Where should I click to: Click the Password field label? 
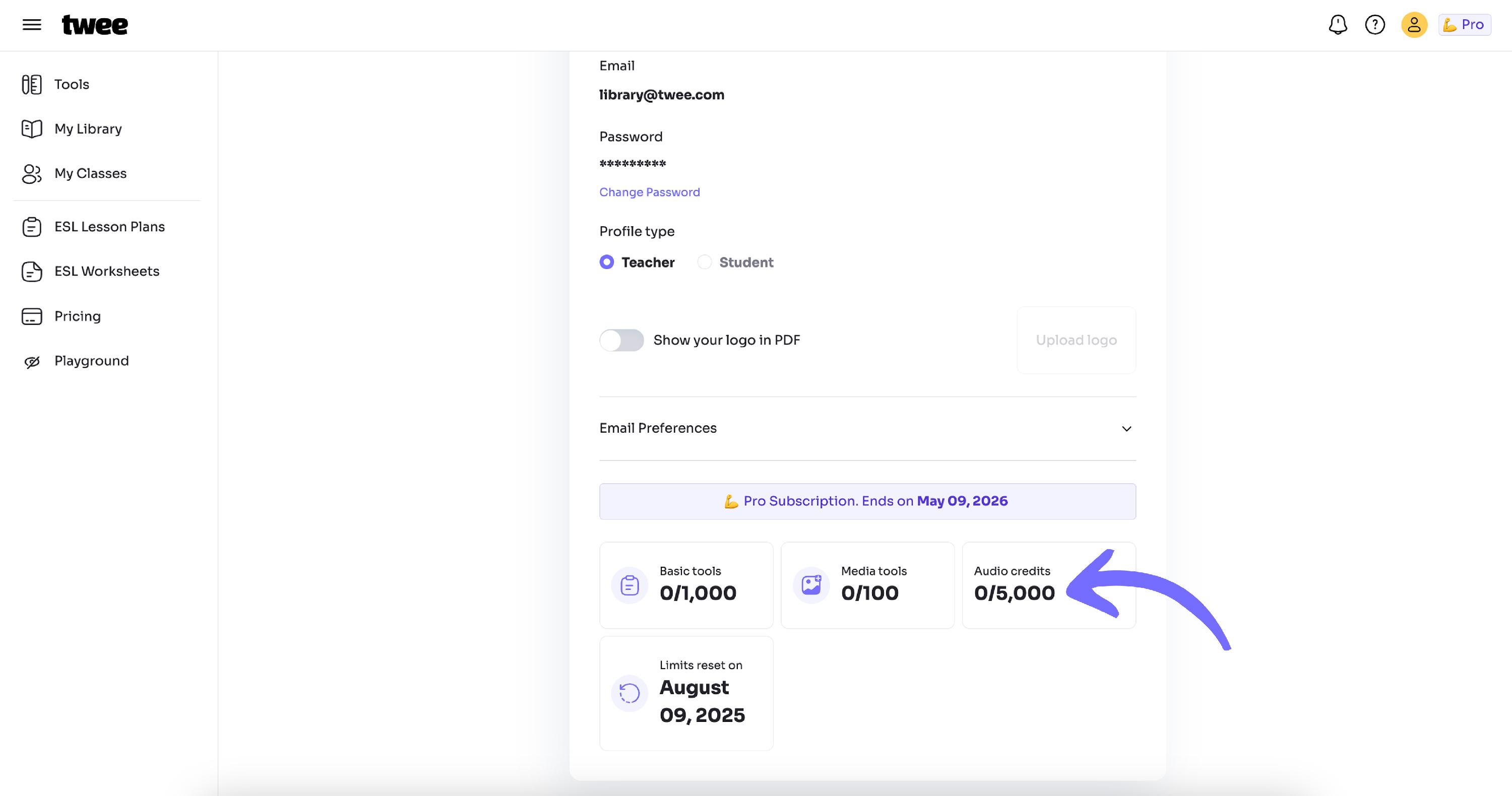(x=631, y=137)
